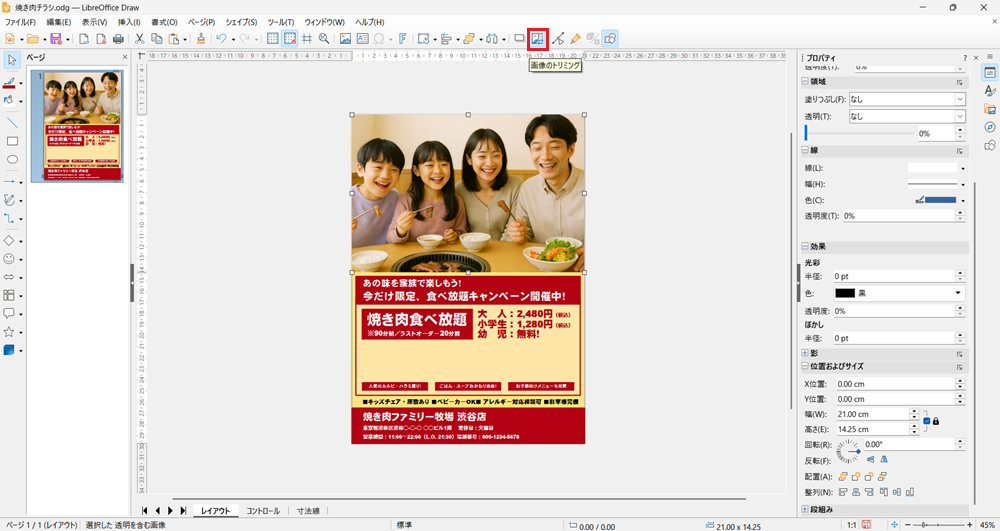Click Bring to Front icon beside 配置(A)
Viewport: 1000px width, 531px height.
843,476
